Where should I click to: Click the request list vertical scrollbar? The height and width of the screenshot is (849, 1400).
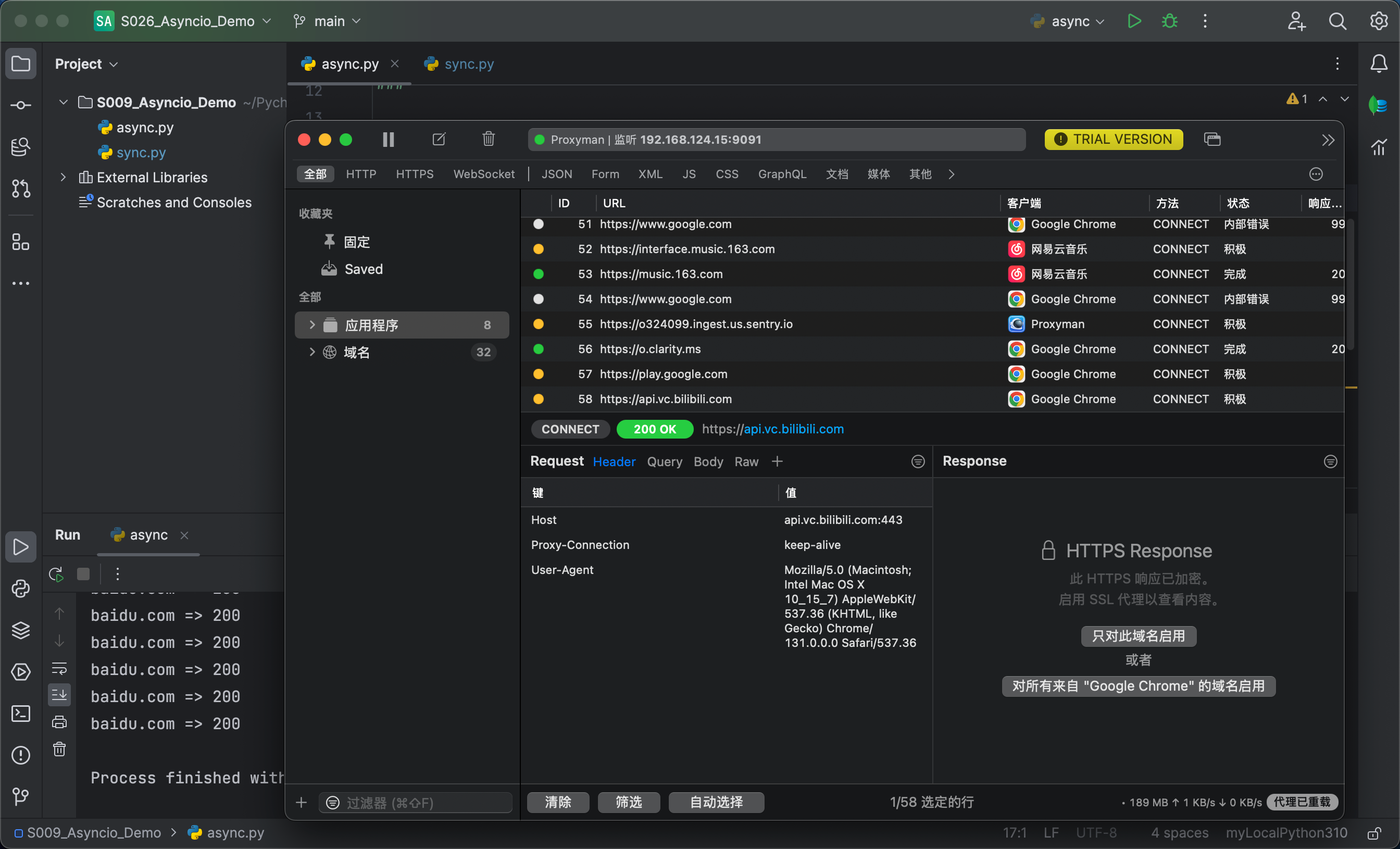pyautogui.click(x=1350, y=284)
